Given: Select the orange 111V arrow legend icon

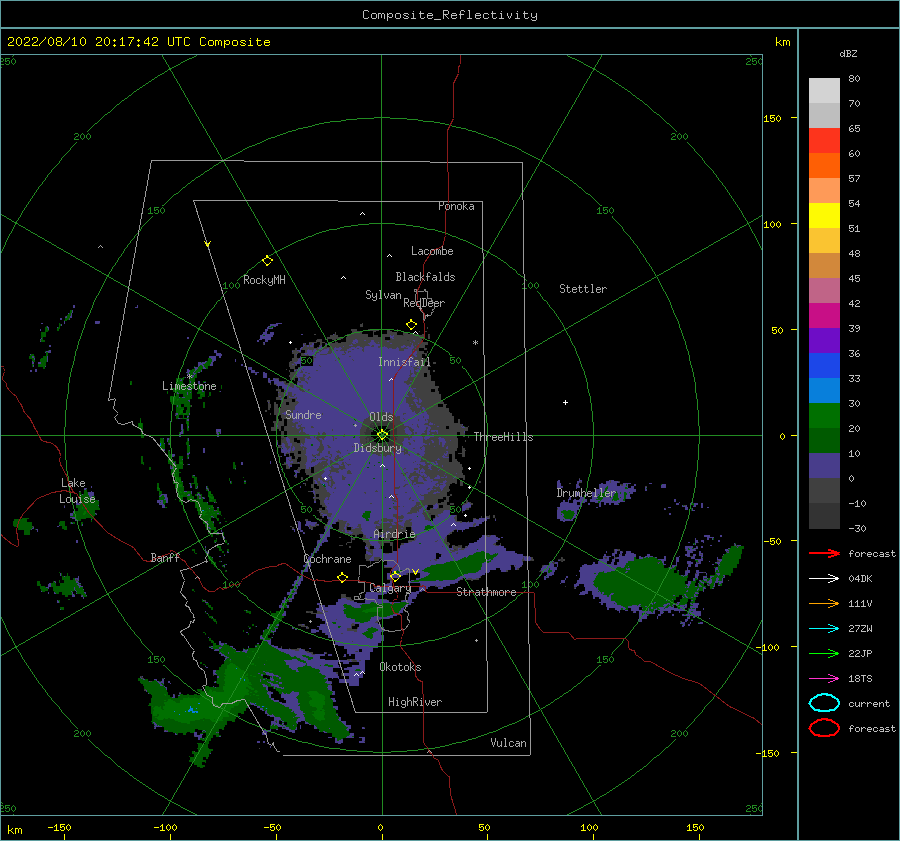Looking at the screenshot, I should point(824,603).
